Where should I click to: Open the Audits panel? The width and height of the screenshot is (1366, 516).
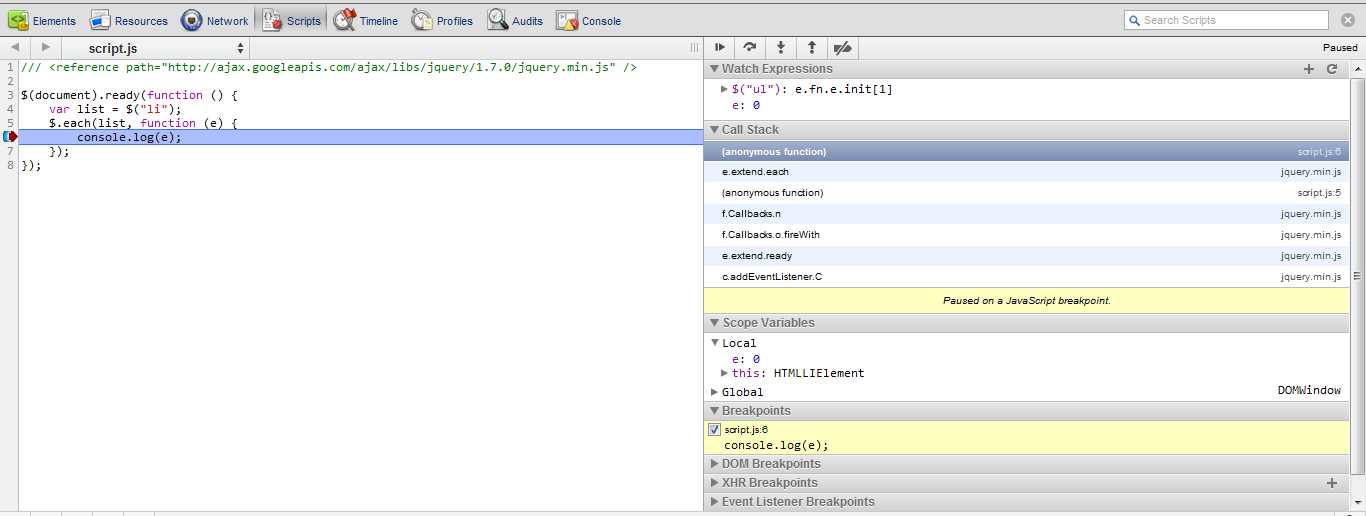click(516, 20)
